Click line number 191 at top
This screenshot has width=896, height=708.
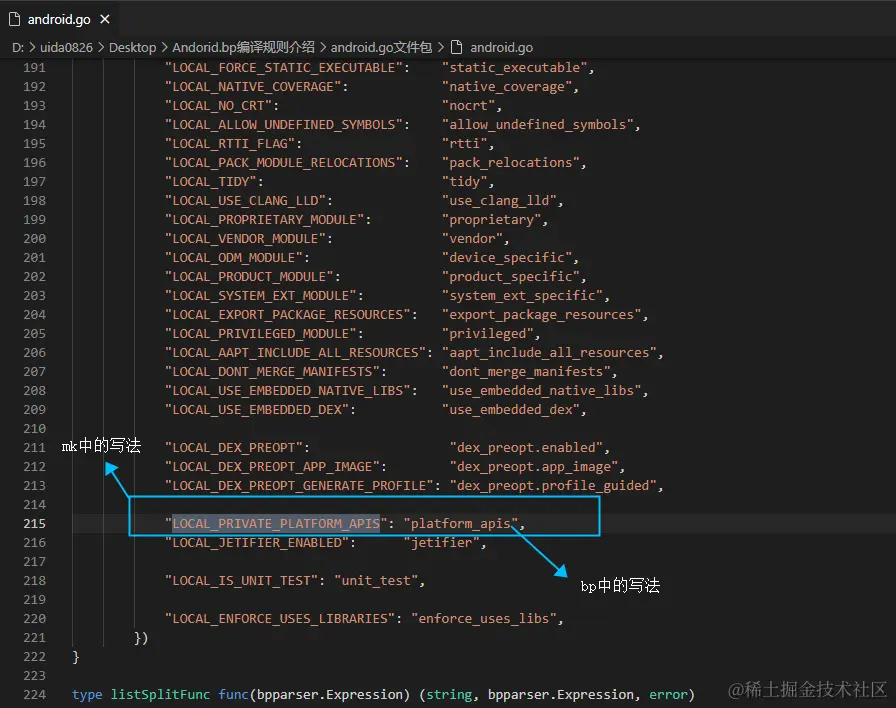(35, 67)
